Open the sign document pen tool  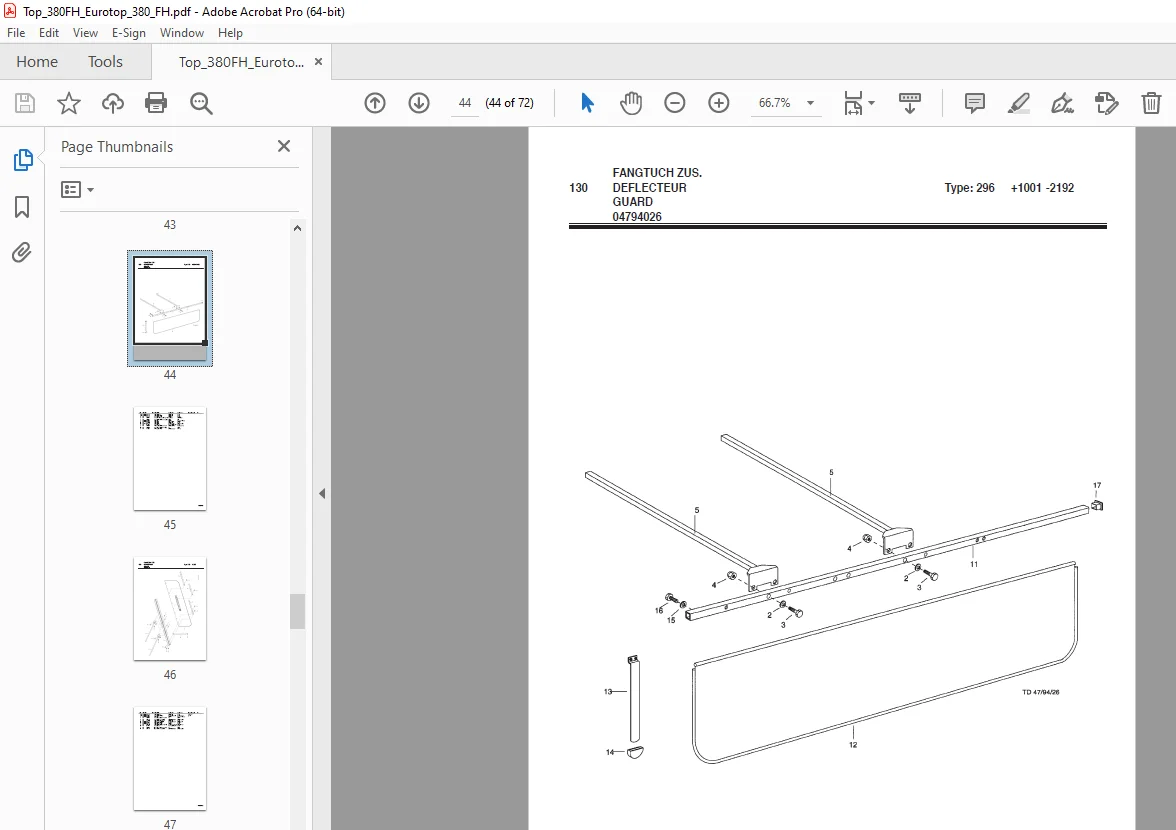(x=1062, y=103)
